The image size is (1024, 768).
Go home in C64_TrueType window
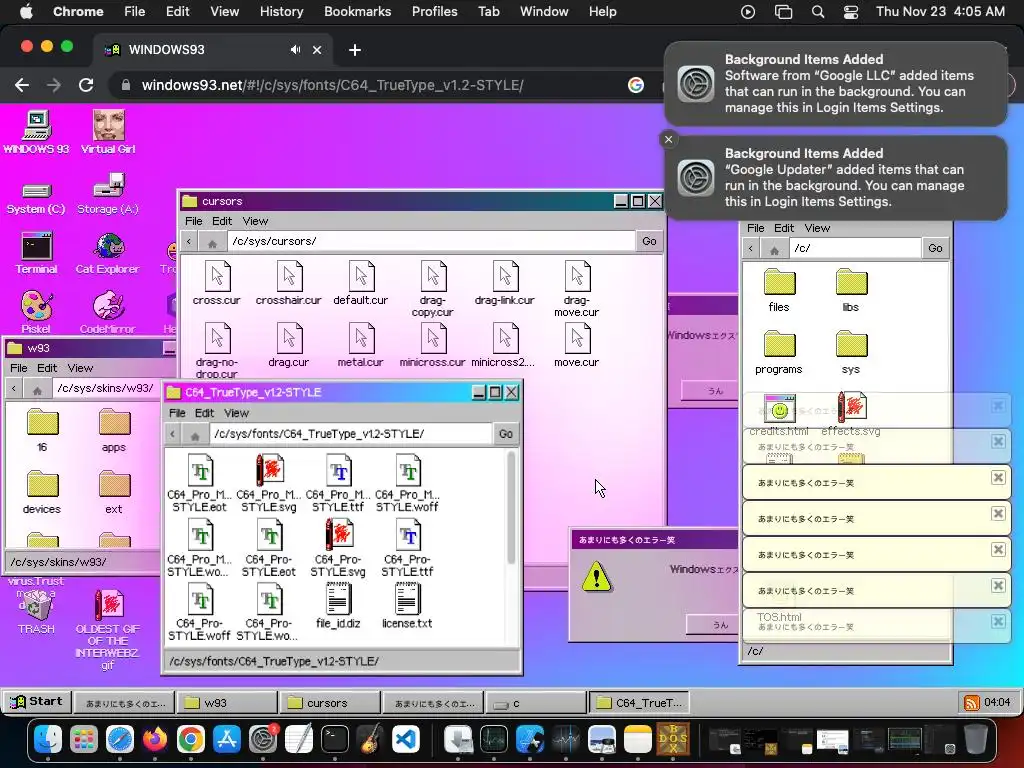point(195,434)
